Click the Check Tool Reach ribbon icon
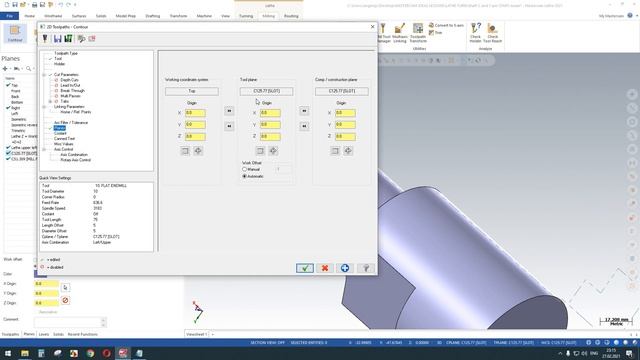 tap(493, 33)
